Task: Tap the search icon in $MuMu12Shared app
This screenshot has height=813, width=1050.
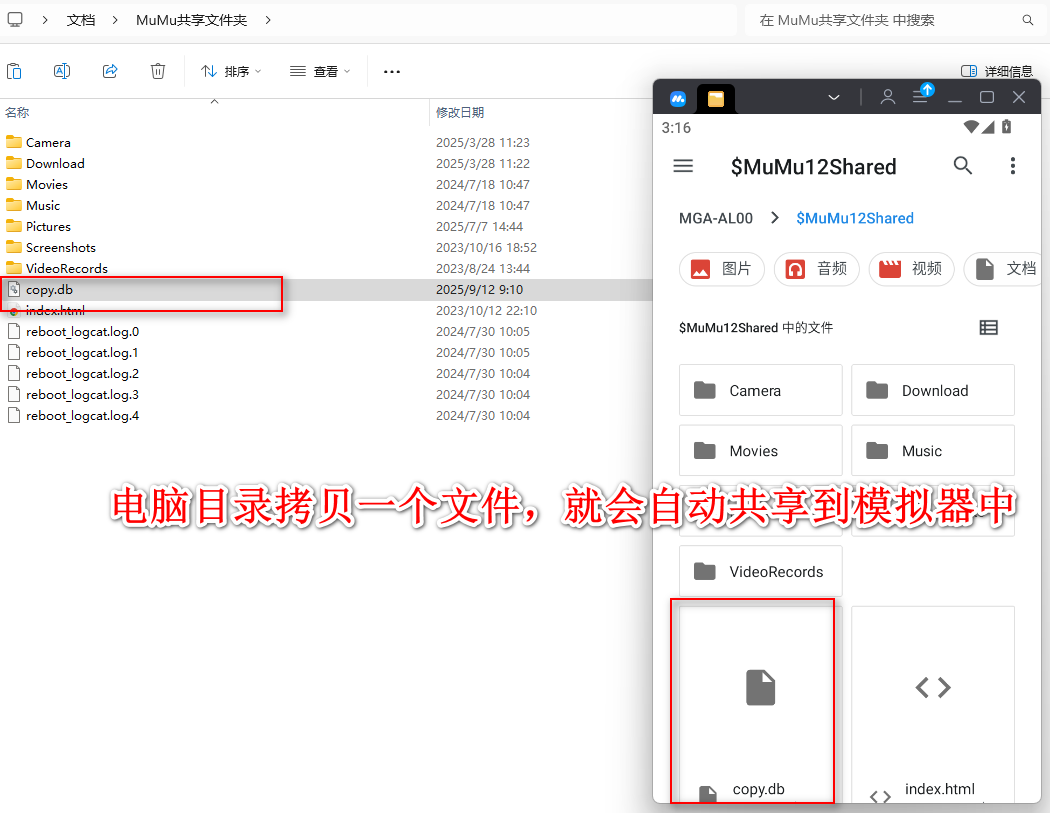Action: 963,165
